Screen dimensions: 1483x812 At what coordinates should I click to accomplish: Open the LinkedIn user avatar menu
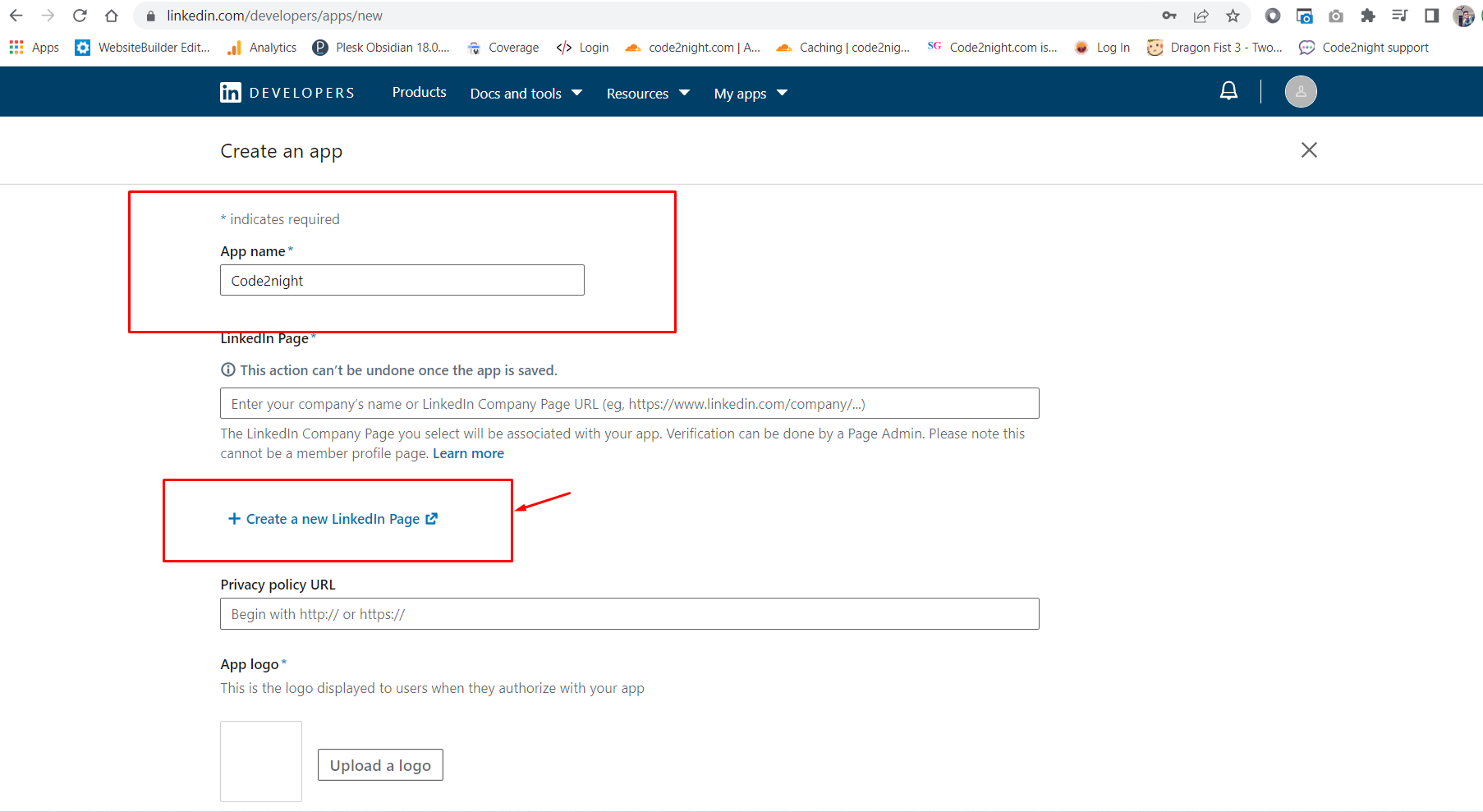point(1301,91)
